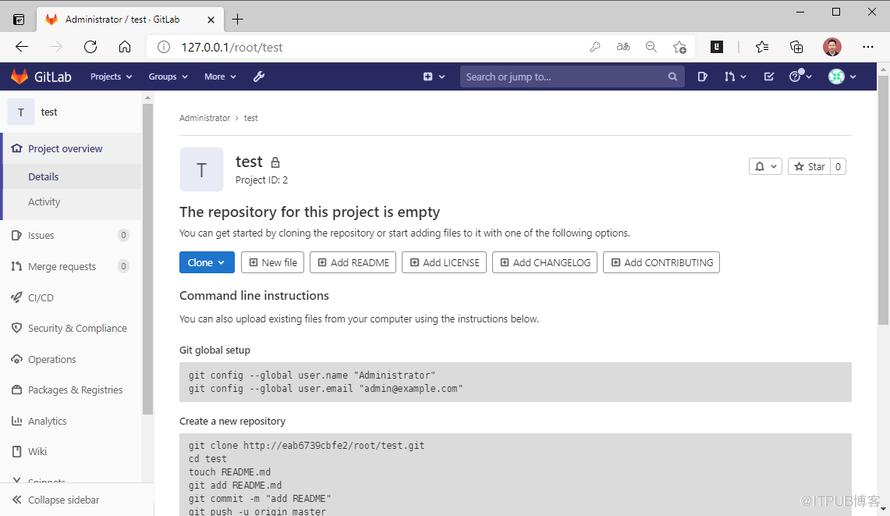Click the test breadcrumb link
The height and width of the screenshot is (516, 890).
point(251,118)
